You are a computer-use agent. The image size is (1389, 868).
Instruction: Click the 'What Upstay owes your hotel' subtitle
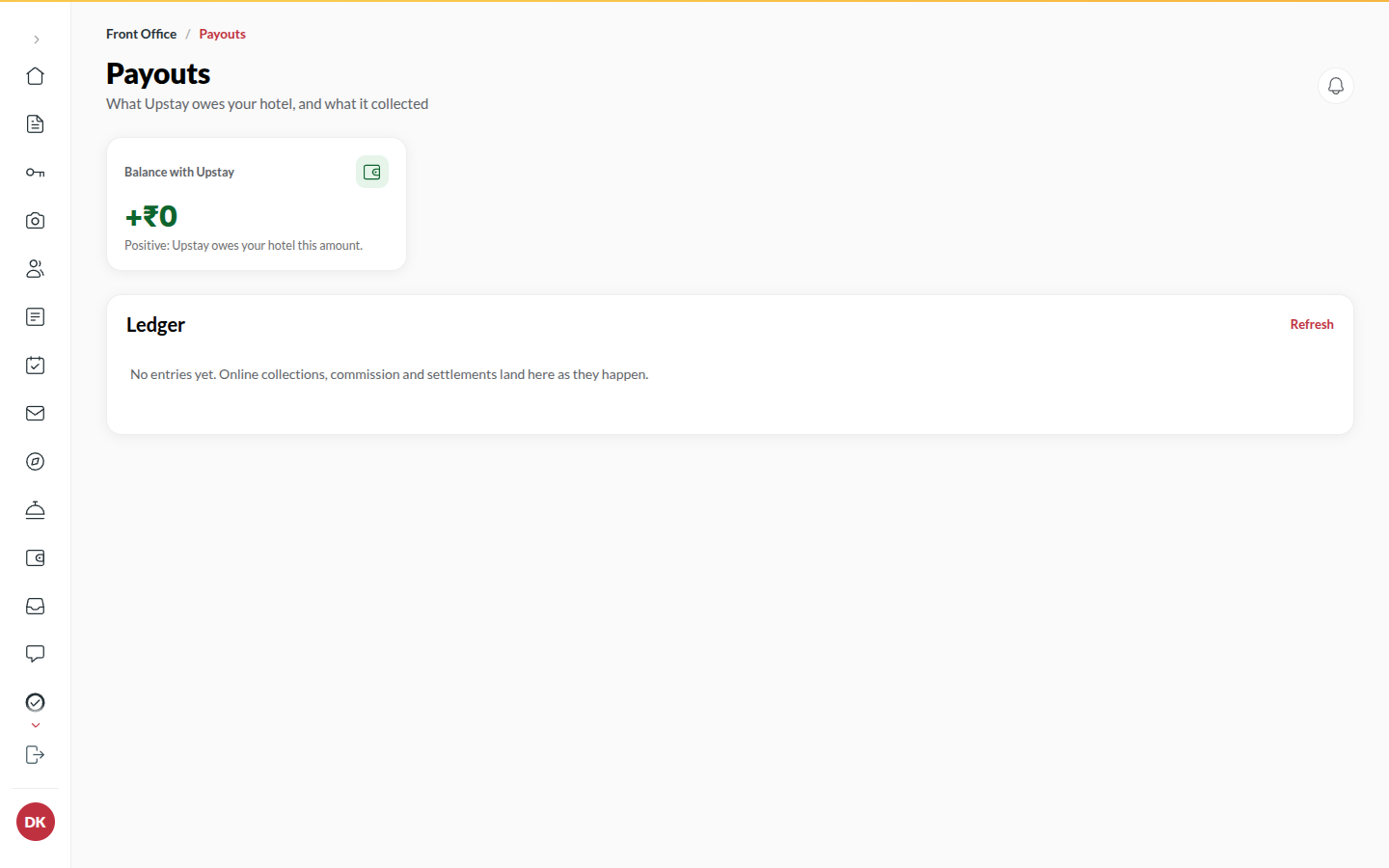pos(267,104)
